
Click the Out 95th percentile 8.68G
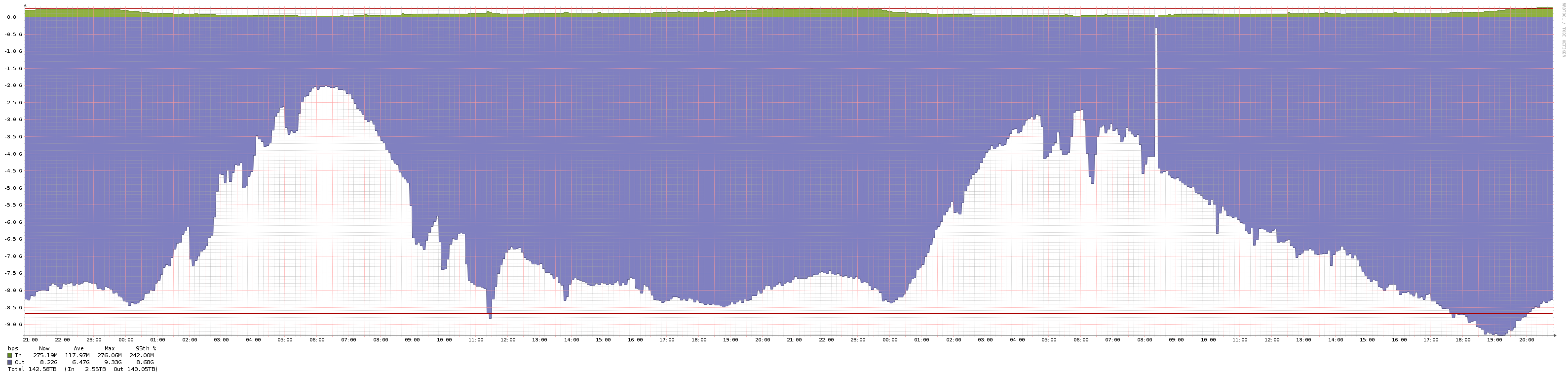coord(145,362)
